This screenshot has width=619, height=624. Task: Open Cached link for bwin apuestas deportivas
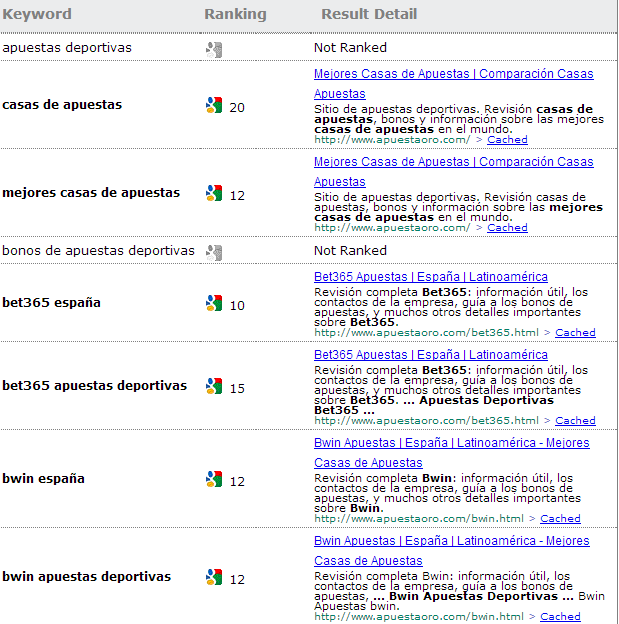click(560, 616)
